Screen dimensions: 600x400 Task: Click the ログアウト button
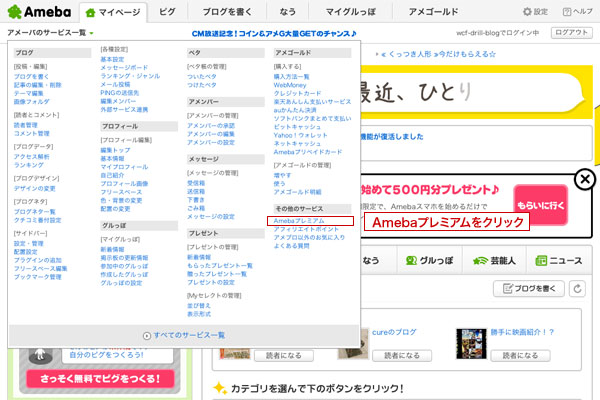point(571,33)
